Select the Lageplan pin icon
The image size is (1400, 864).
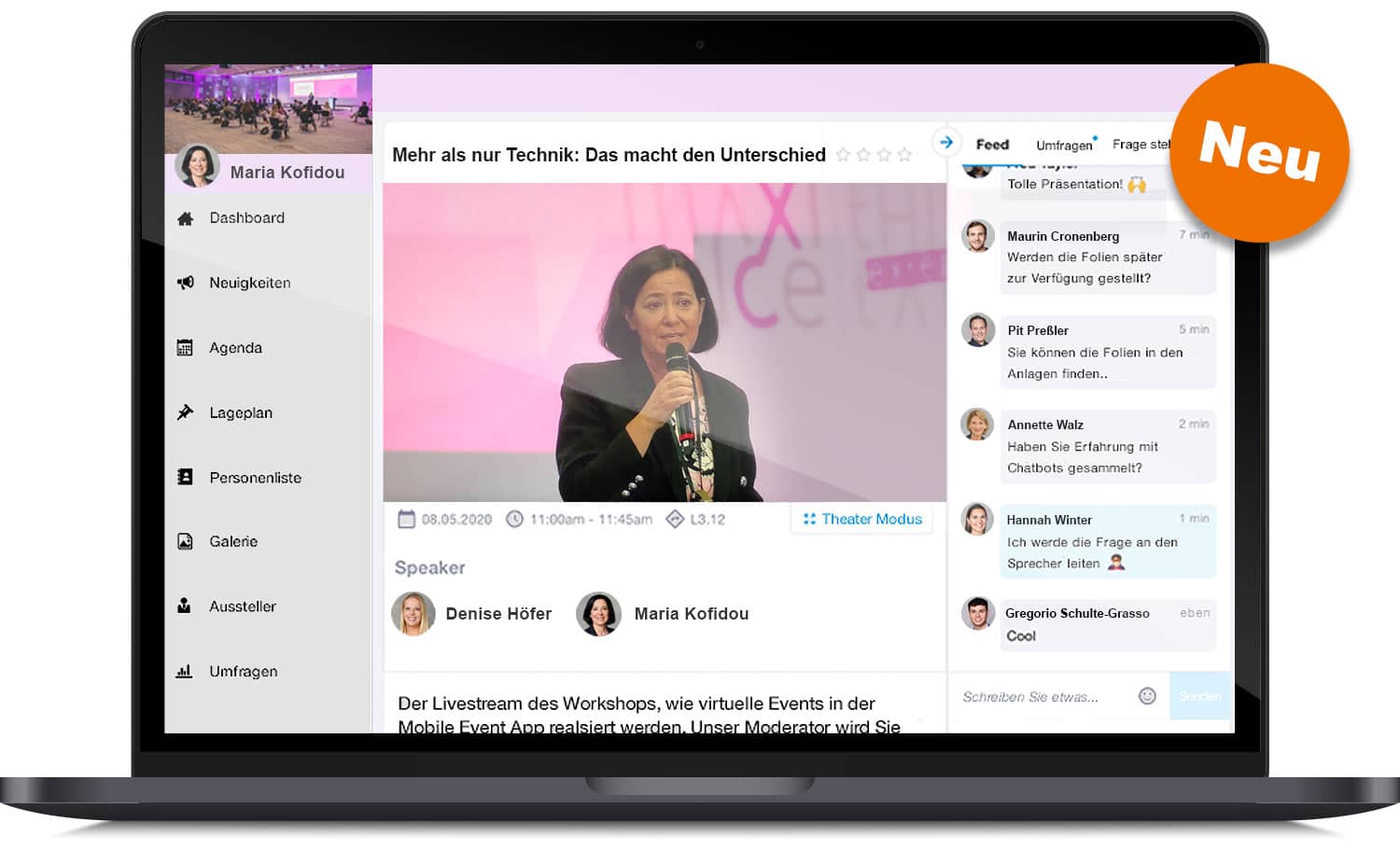click(x=185, y=412)
